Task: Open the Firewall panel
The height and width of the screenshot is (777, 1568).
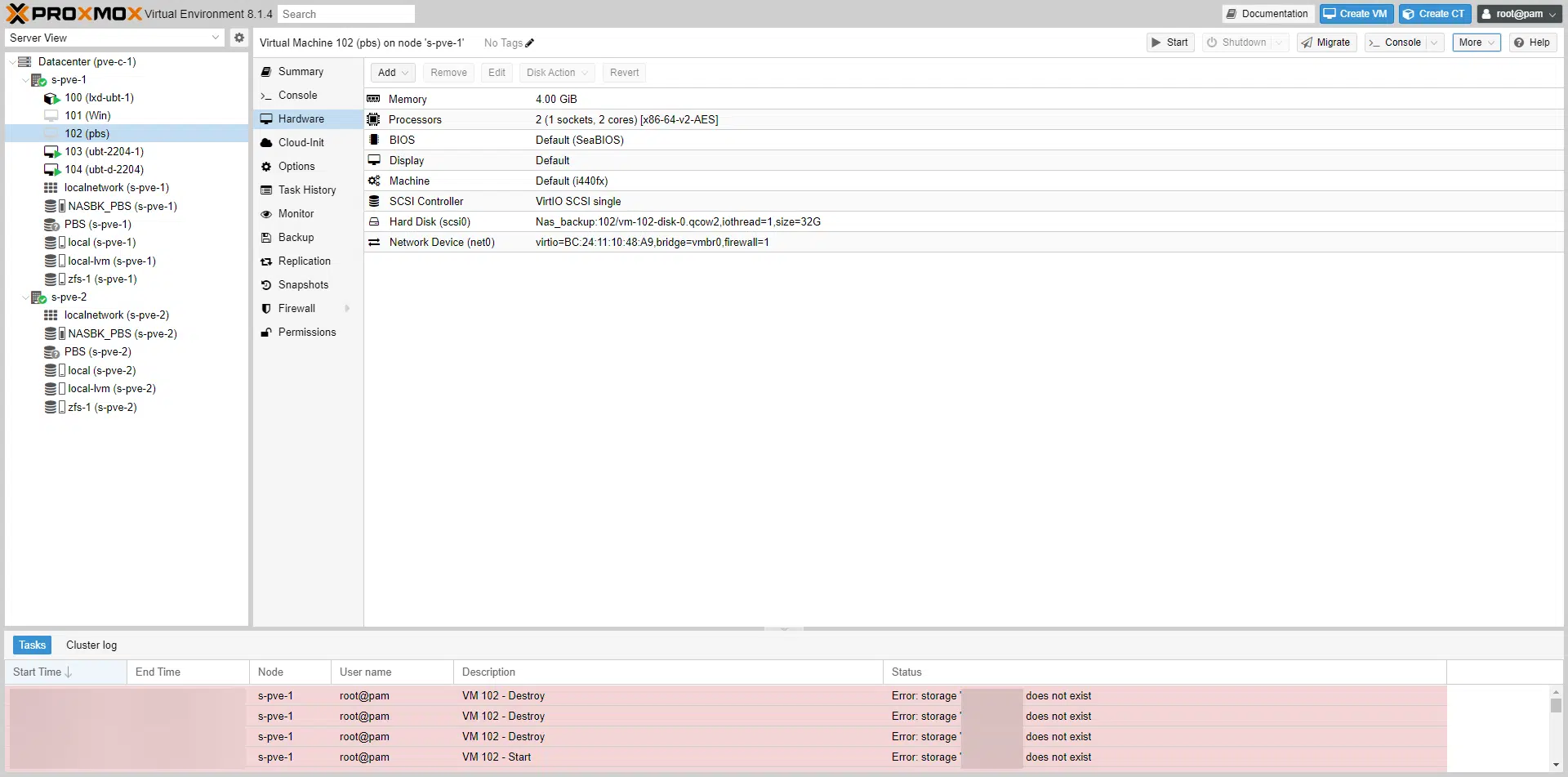Action: [296, 308]
